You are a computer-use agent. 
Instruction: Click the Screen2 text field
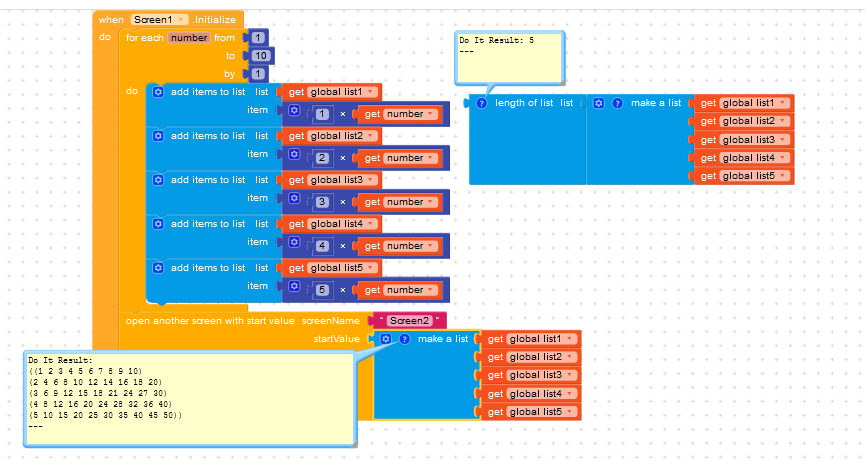407,321
